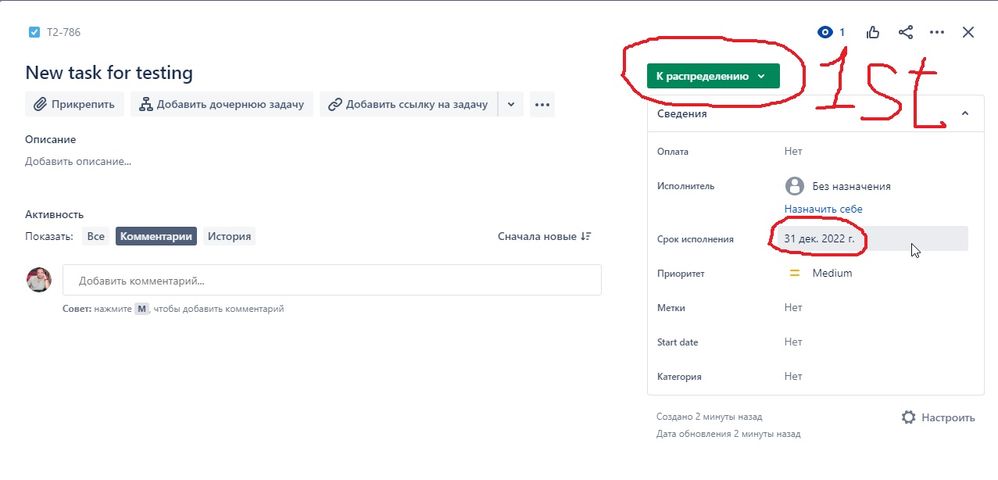Viewport: 998px width, 480px height.
Task: Open the three-dot menu in the action toolbar
Action: tap(542, 104)
